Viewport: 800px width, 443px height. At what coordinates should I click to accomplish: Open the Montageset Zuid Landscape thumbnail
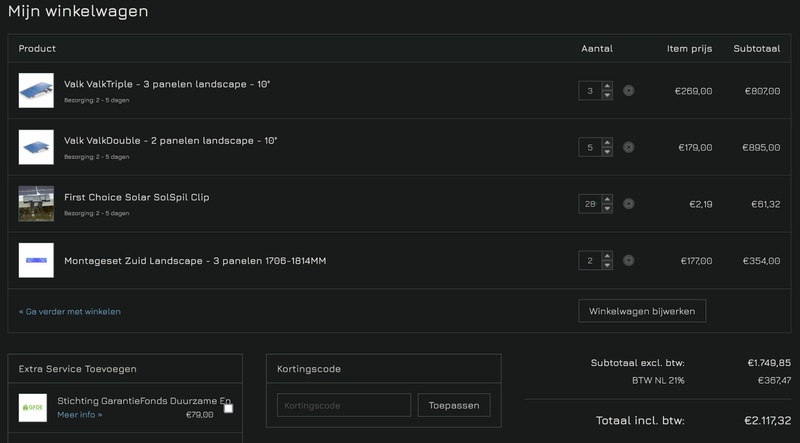pos(36,260)
